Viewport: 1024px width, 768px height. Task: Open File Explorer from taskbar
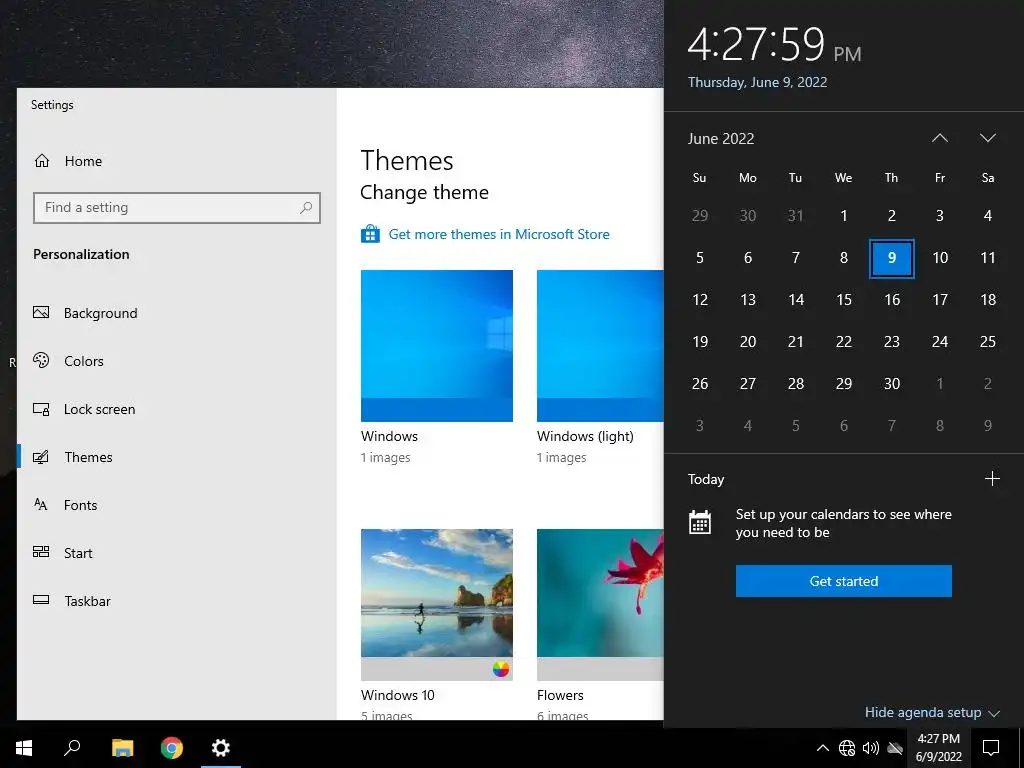pyautogui.click(x=122, y=748)
